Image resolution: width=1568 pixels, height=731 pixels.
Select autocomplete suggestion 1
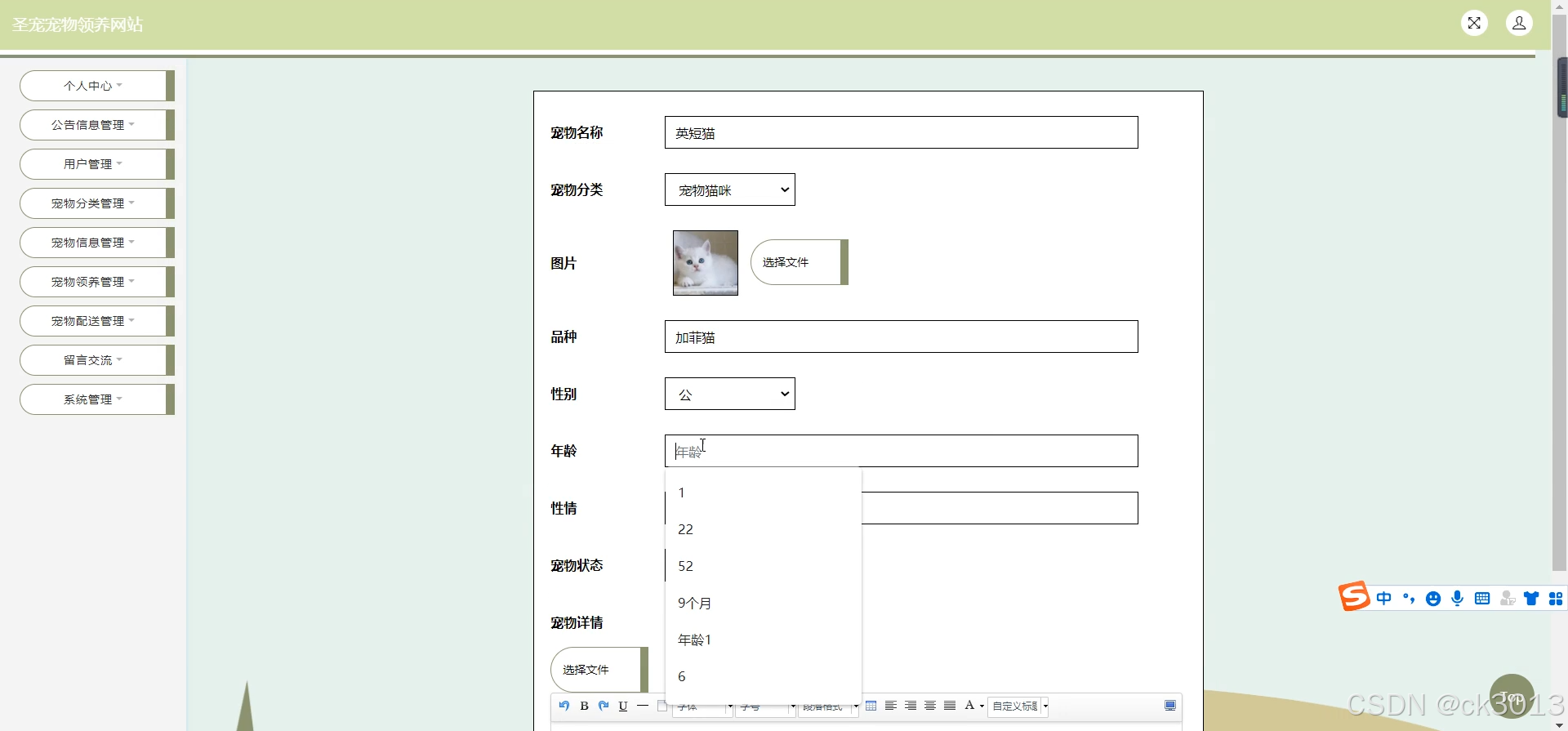coord(764,493)
